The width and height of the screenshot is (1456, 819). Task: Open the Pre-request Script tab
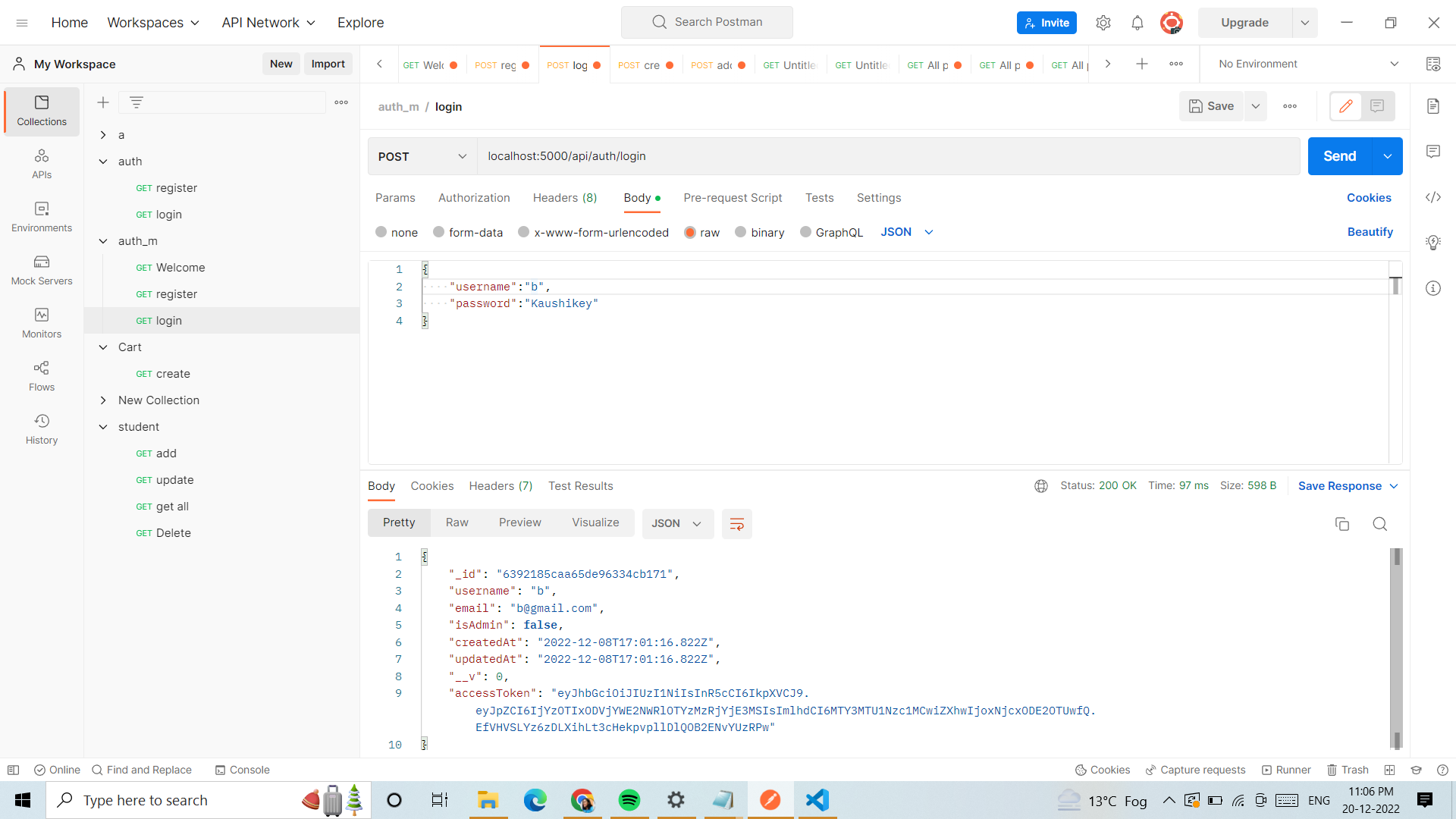[733, 198]
